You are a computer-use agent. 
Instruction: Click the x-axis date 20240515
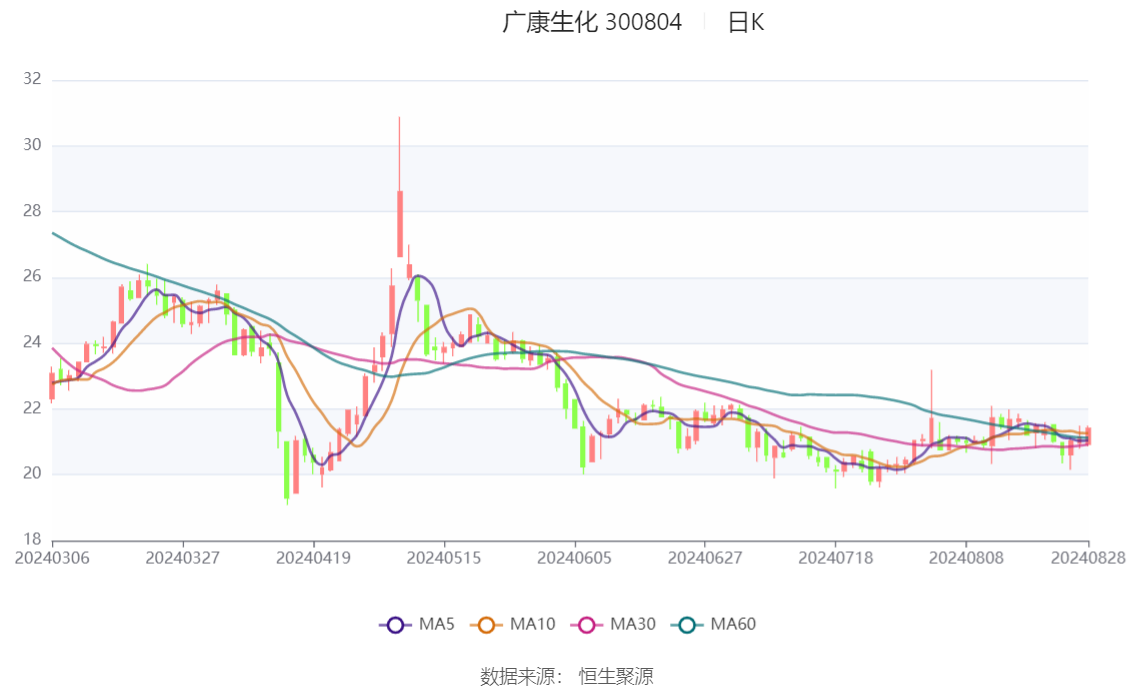point(443,558)
